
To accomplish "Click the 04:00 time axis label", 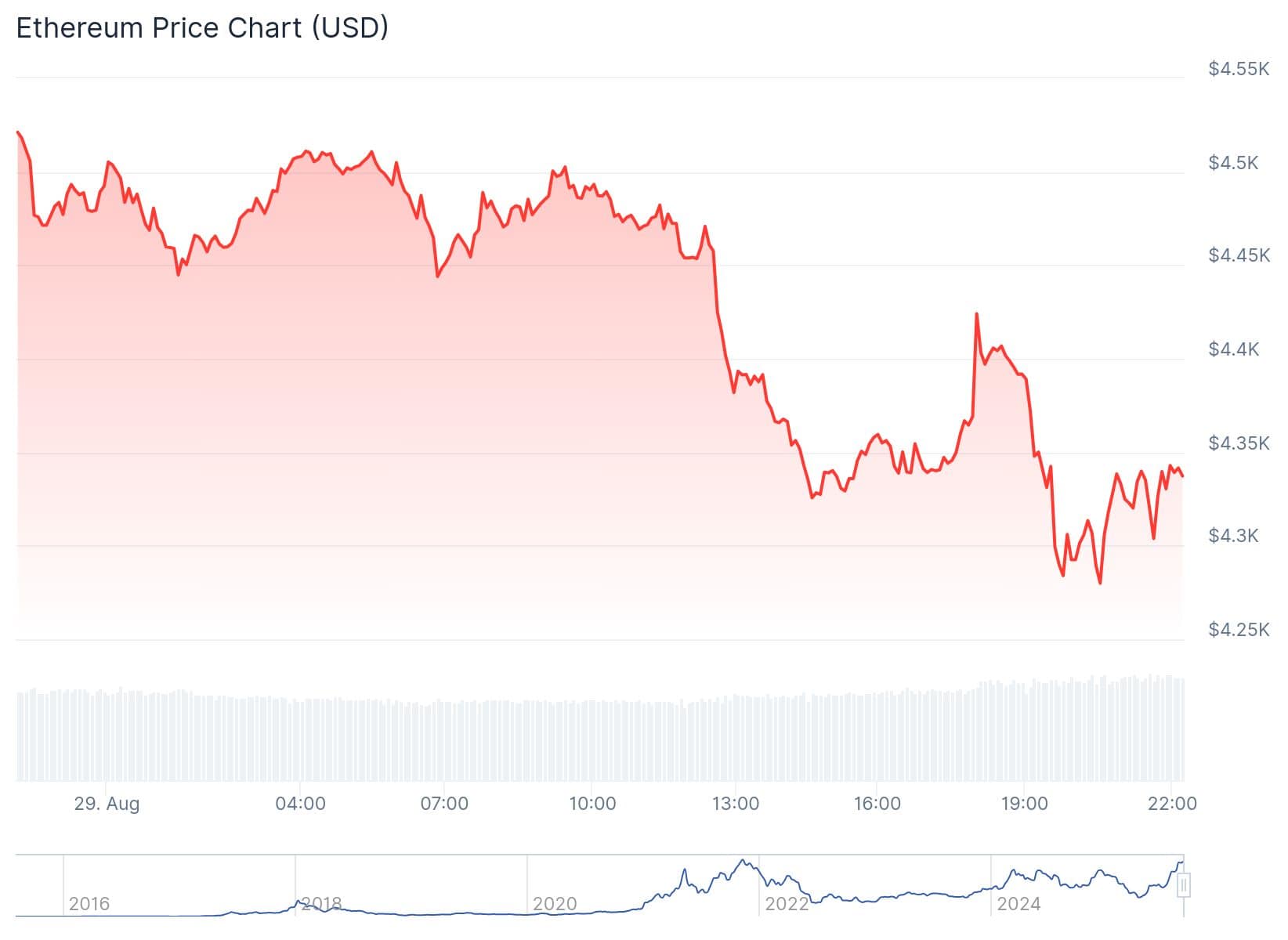I will [x=300, y=804].
